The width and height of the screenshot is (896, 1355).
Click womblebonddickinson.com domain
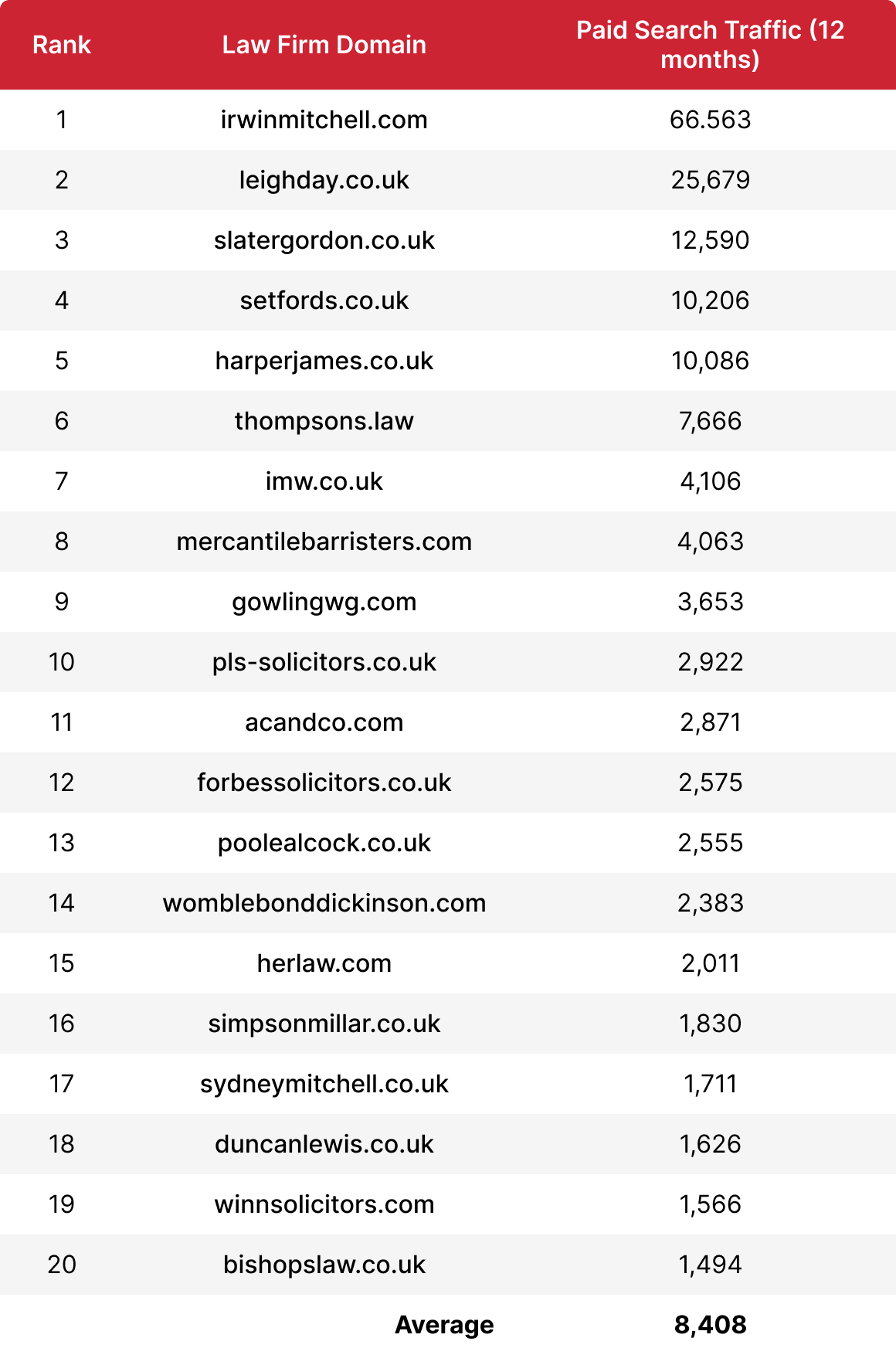(324, 903)
